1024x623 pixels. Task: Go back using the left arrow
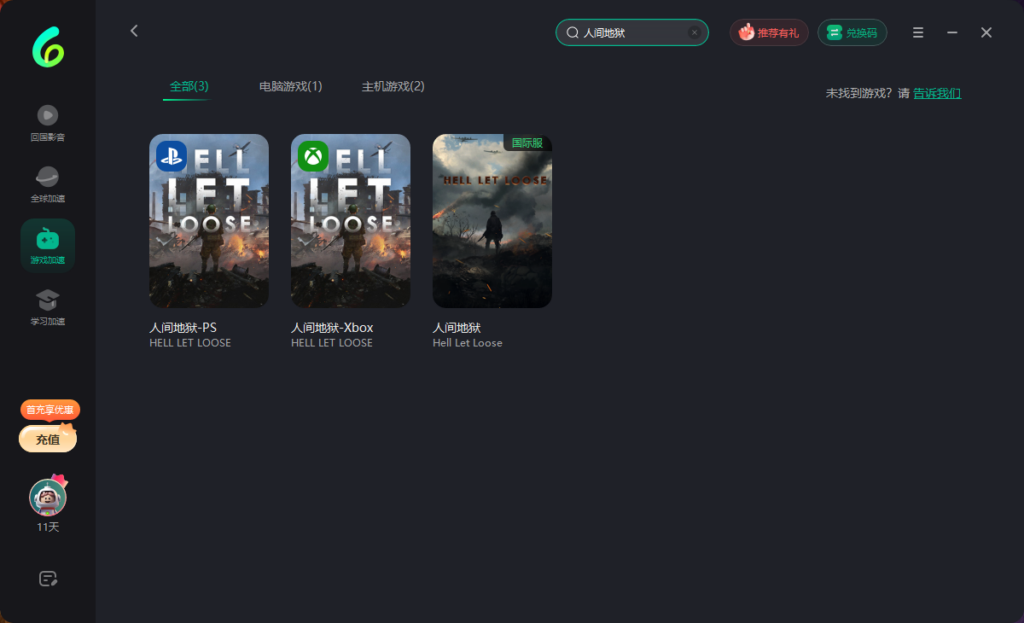pos(134,32)
